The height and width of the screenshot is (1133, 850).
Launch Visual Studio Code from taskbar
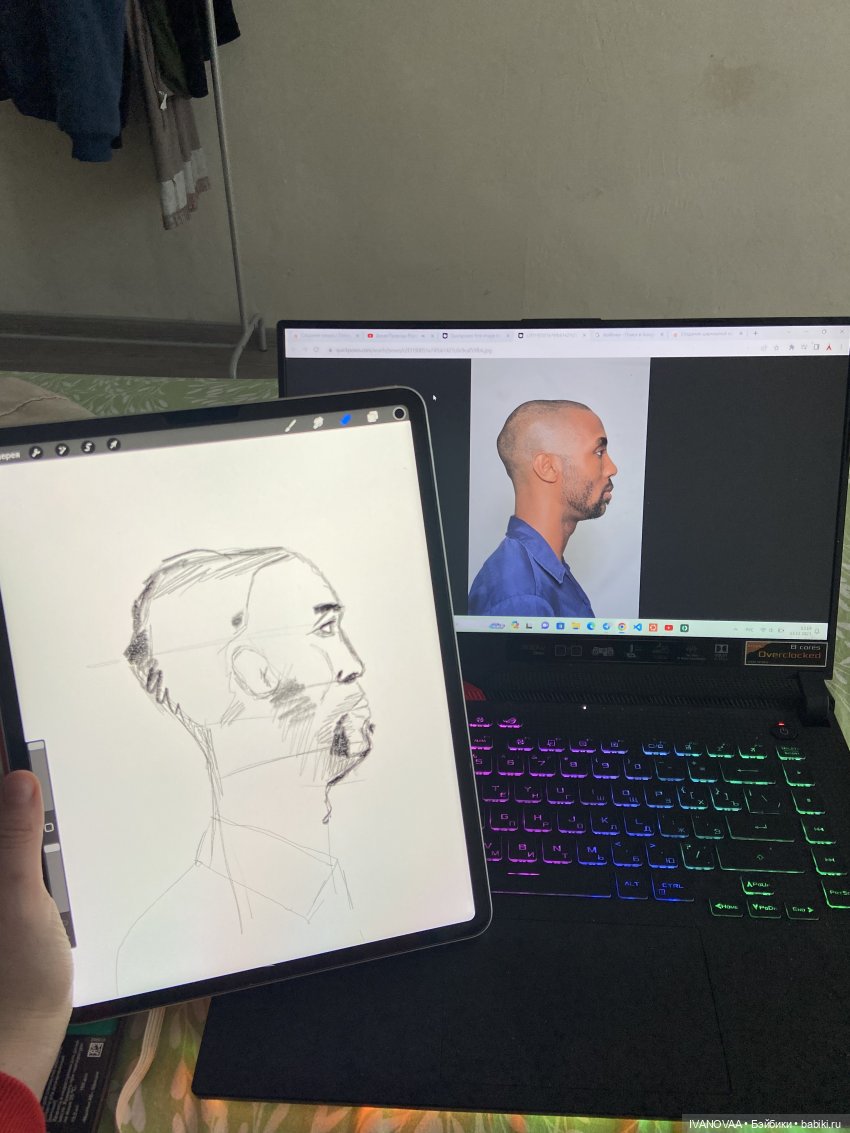(637, 627)
